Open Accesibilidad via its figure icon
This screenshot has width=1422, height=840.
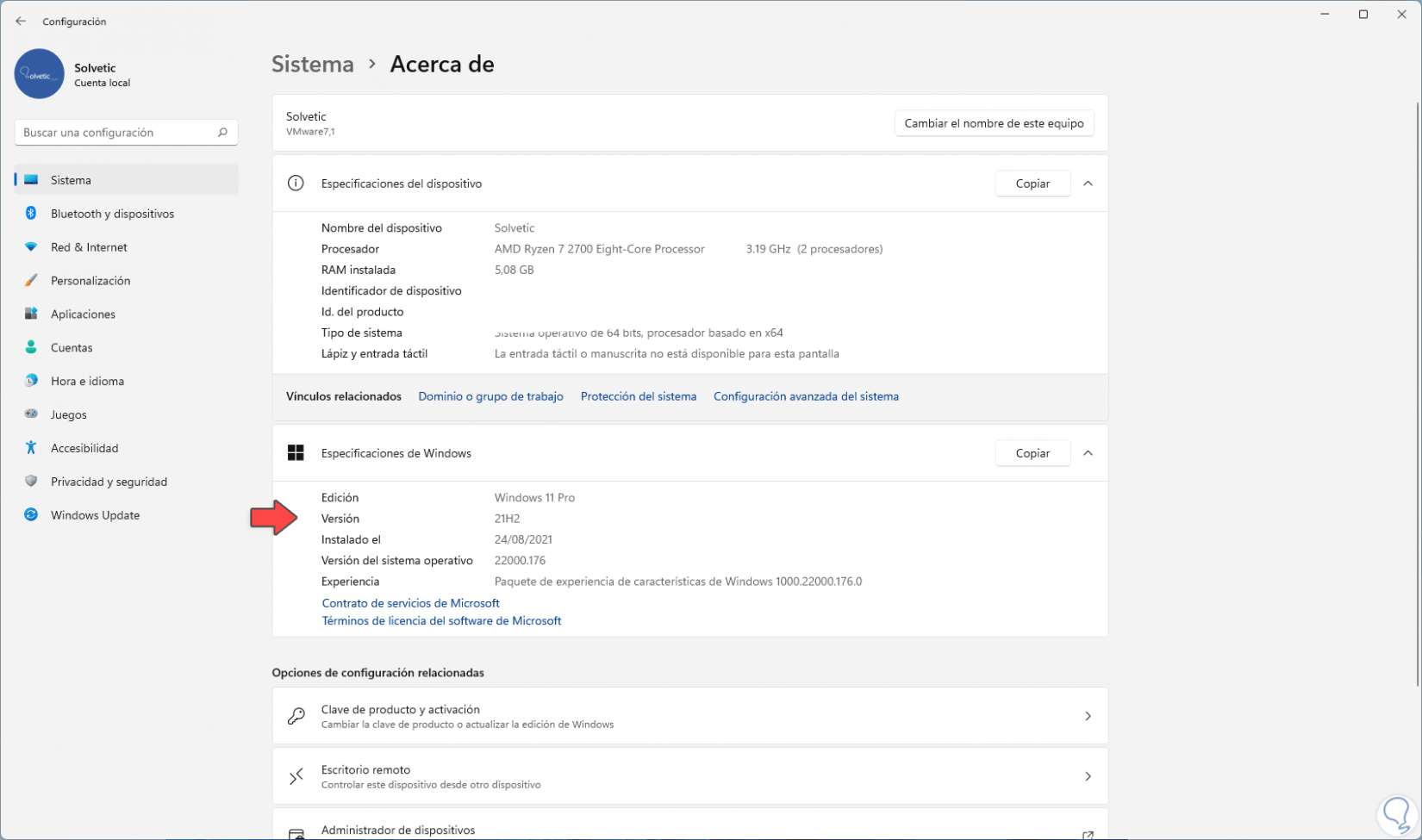tap(31, 448)
